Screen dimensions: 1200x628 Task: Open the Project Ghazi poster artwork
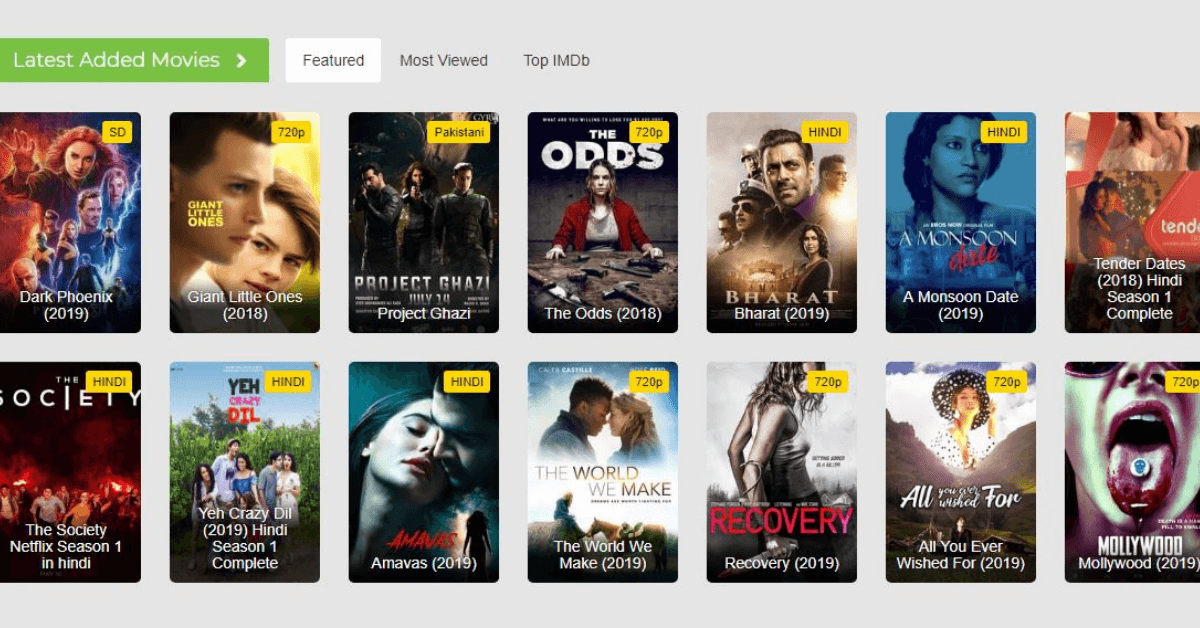pos(424,222)
